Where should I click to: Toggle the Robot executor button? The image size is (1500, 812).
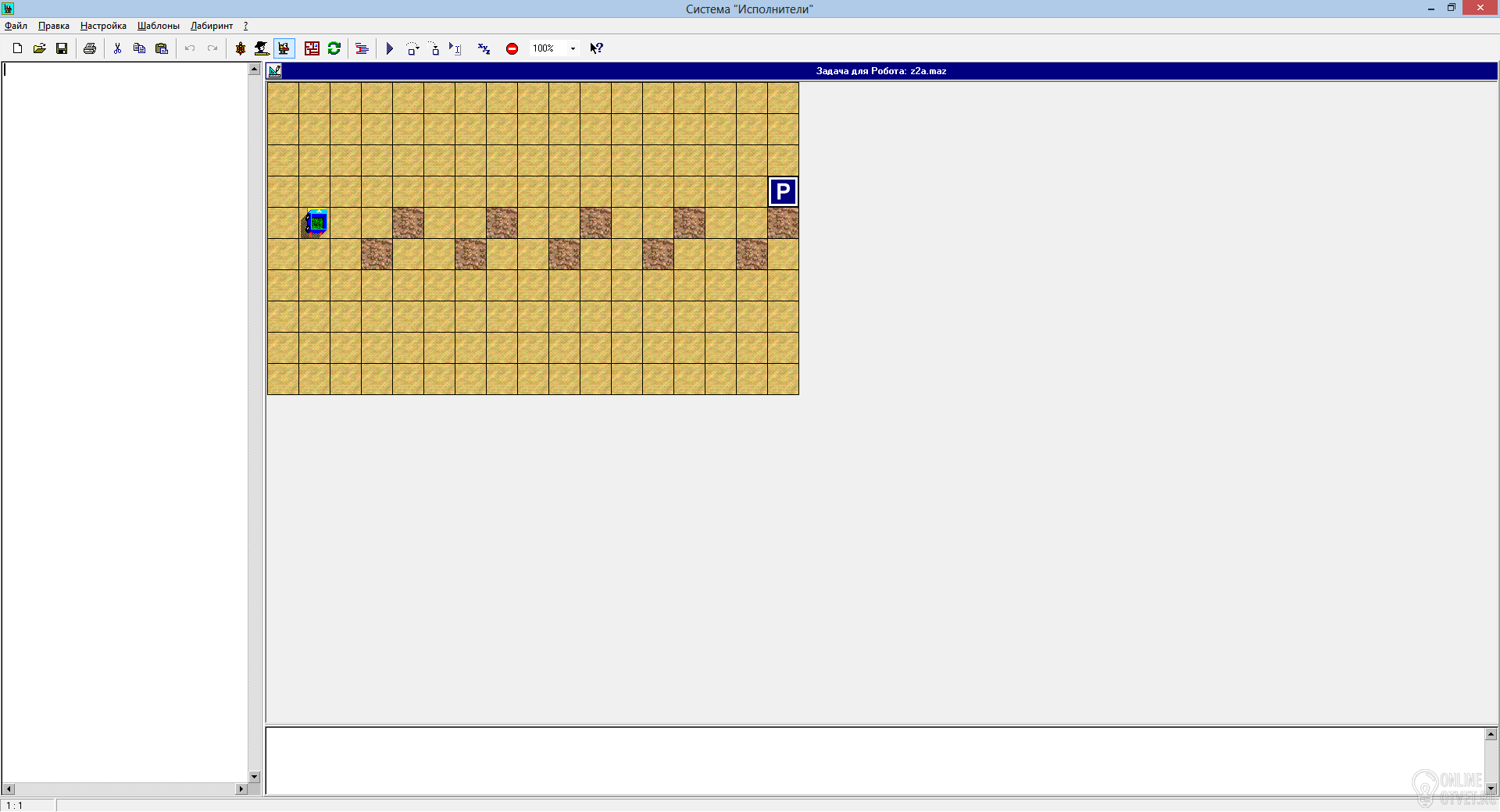point(284,48)
